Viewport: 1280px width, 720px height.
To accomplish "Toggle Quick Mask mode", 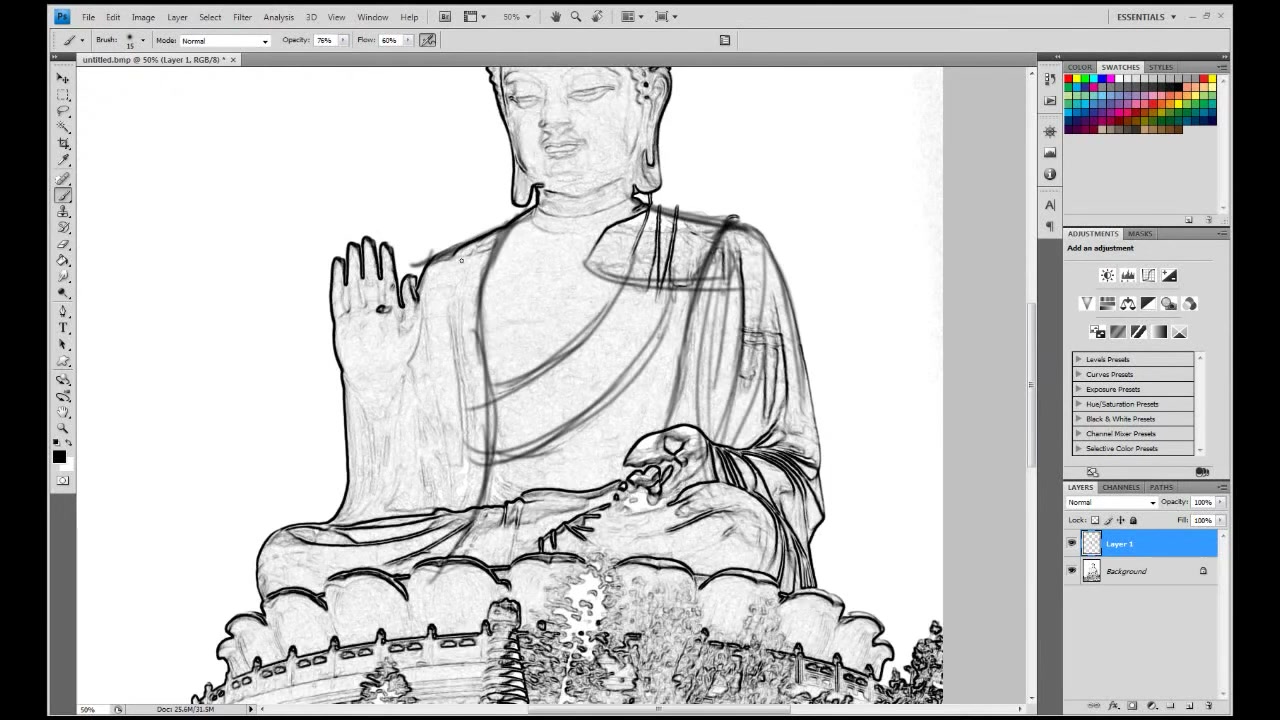I will [63, 481].
